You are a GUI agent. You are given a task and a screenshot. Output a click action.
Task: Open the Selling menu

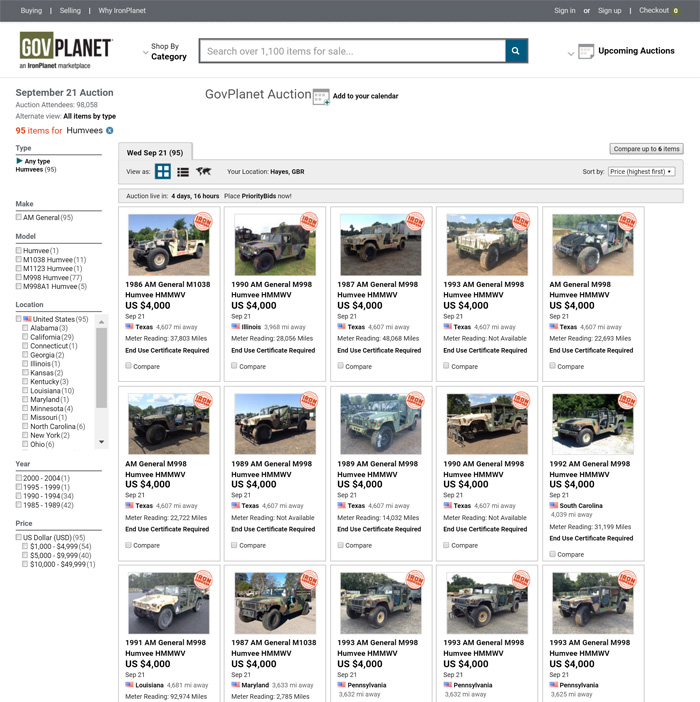pos(70,10)
